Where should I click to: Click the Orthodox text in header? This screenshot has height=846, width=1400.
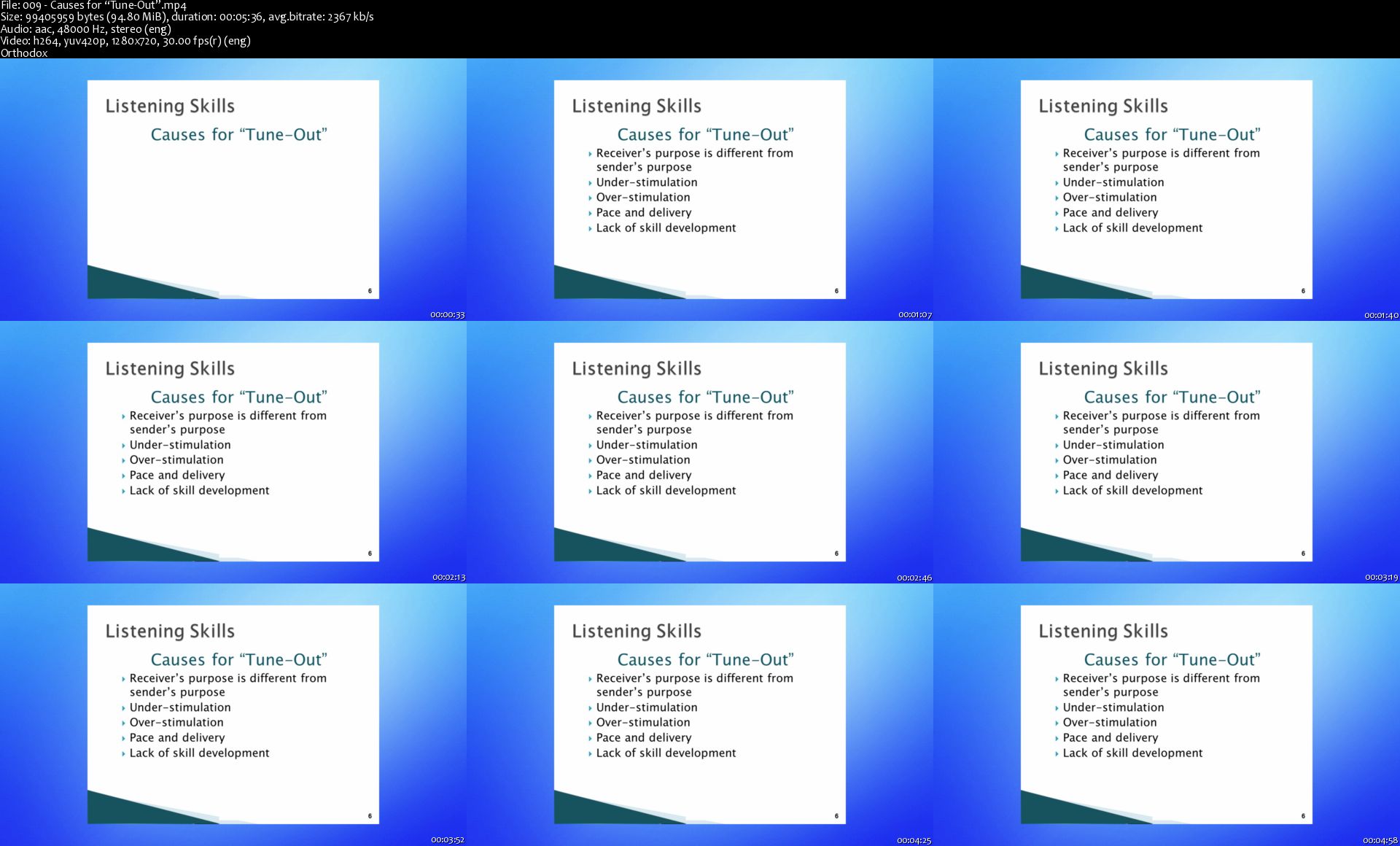point(24,53)
